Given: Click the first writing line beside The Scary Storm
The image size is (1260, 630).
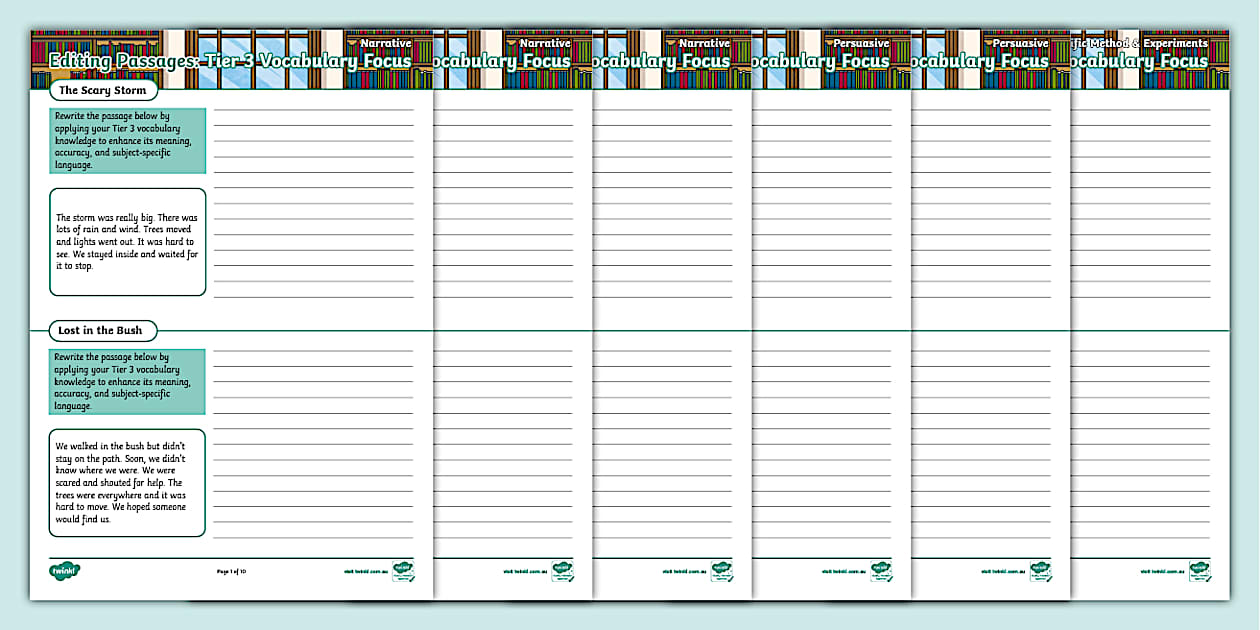Looking at the screenshot, I should (x=312, y=110).
